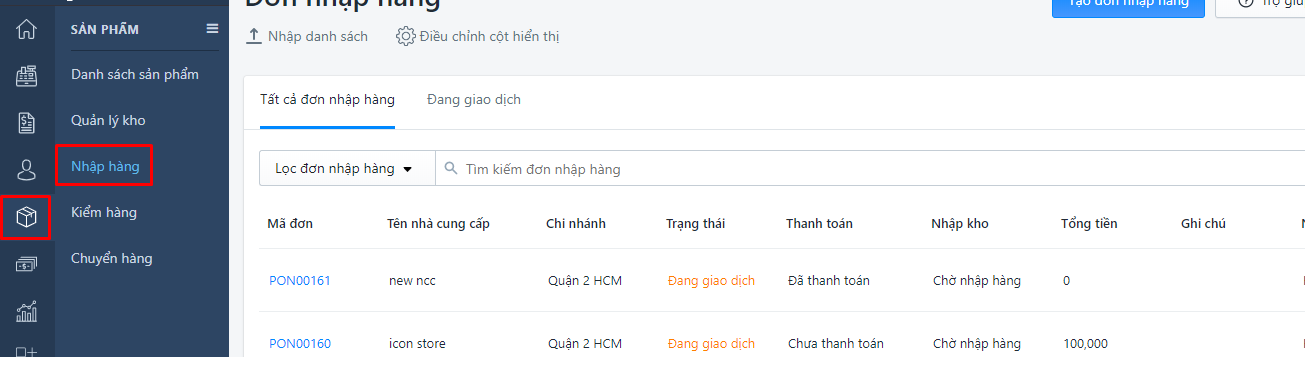Click the gear icon Điều chỉnh cột hiển thị

pos(405,36)
